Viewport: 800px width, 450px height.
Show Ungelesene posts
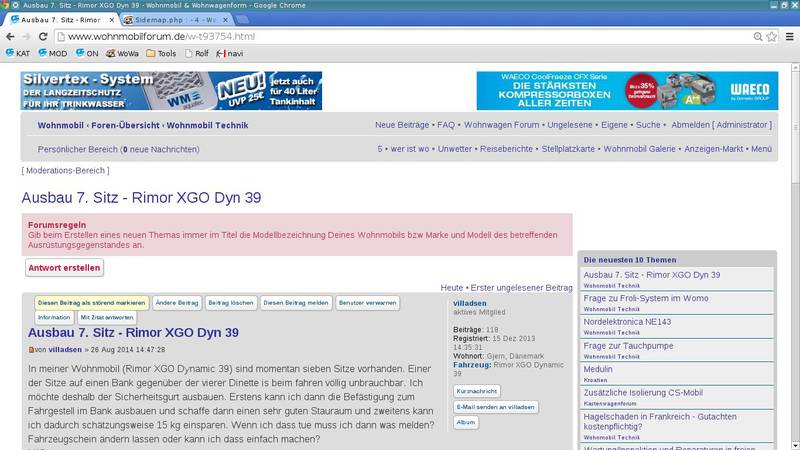[x=570, y=125]
